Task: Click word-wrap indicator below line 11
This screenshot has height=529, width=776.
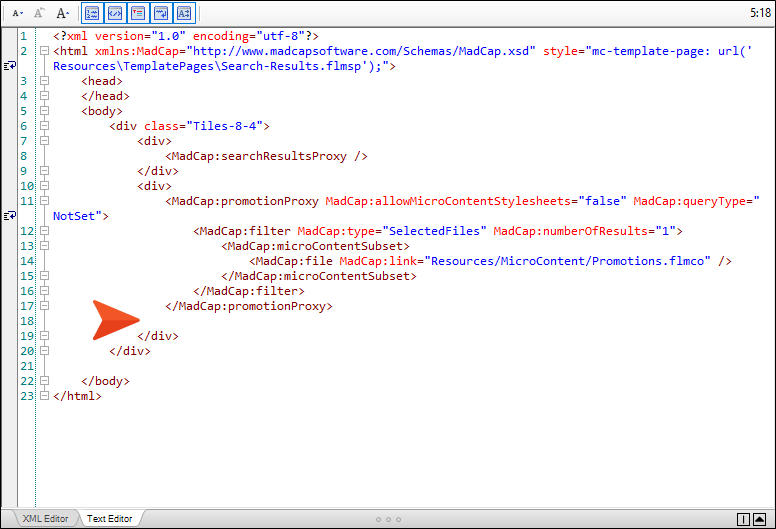Action: click(x=10, y=215)
